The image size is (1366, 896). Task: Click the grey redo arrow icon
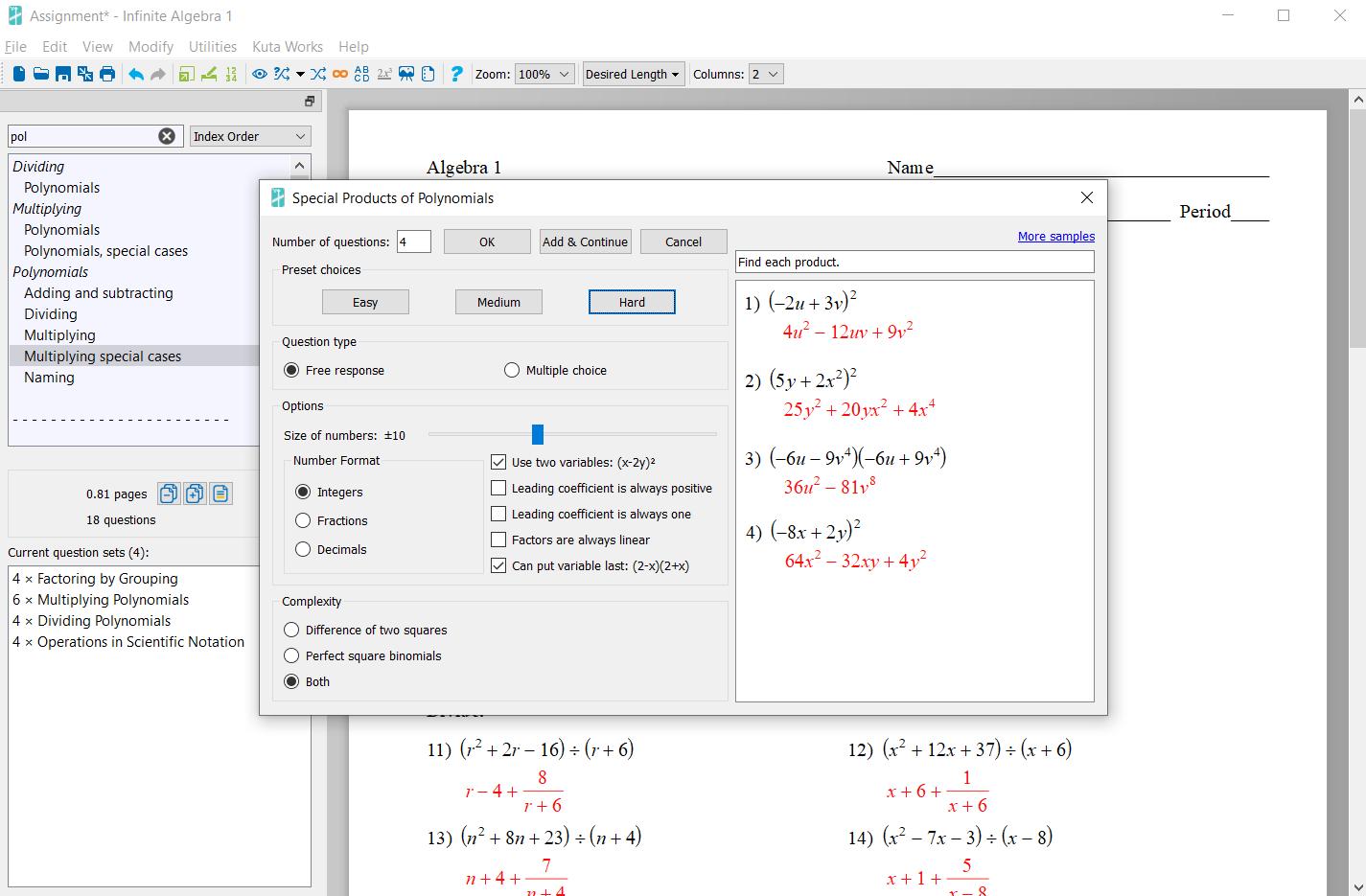coord(158,74)
